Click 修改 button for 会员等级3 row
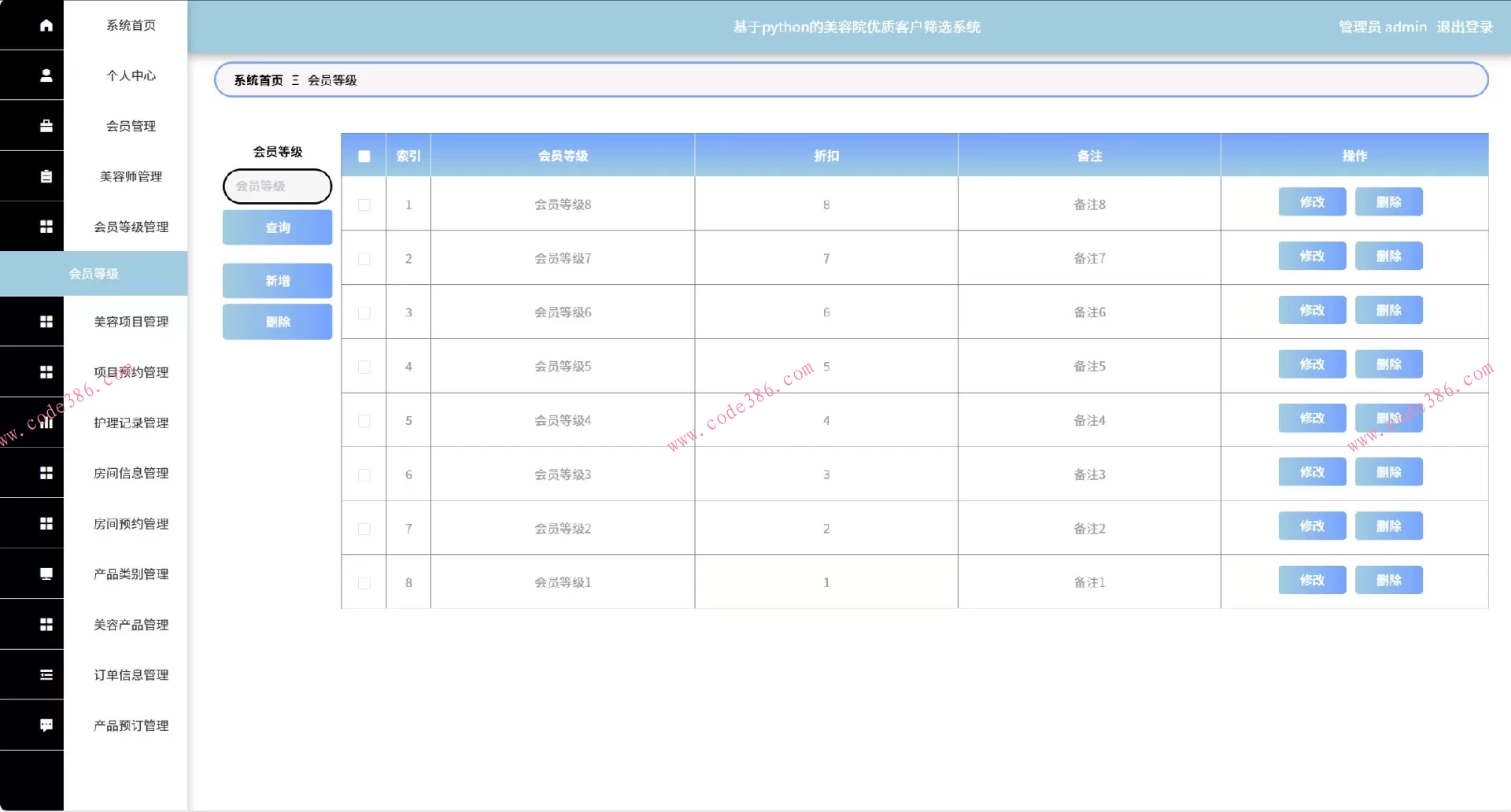 point(1312,472)
